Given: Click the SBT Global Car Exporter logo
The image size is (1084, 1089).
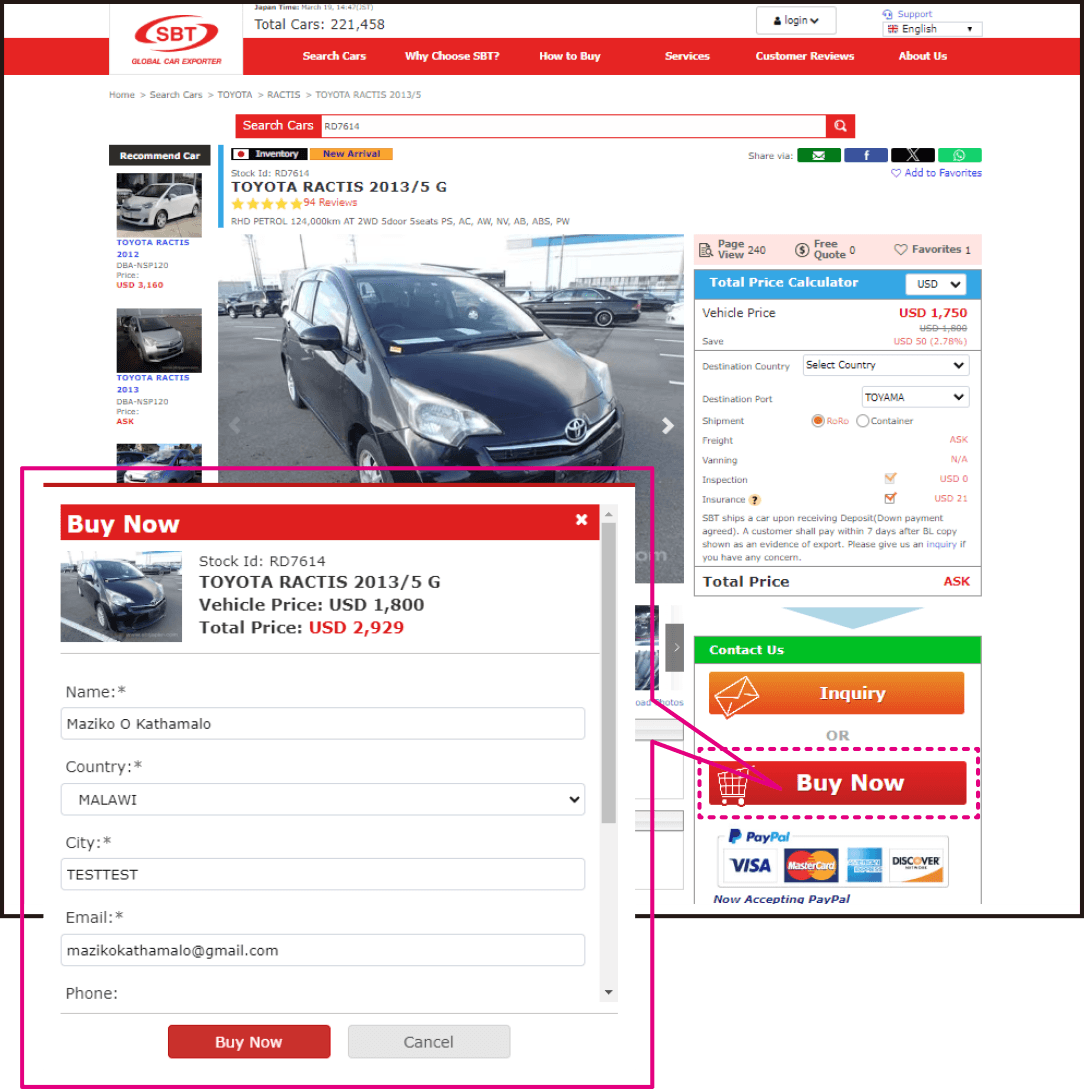Looking at the screenshot, I should tap(176, 40).
